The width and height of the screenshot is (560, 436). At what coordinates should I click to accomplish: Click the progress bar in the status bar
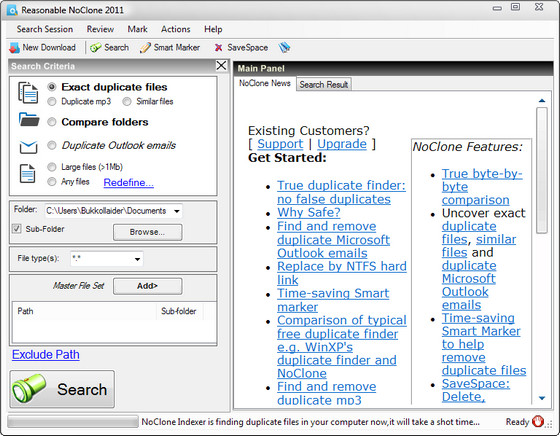(72, 422)
